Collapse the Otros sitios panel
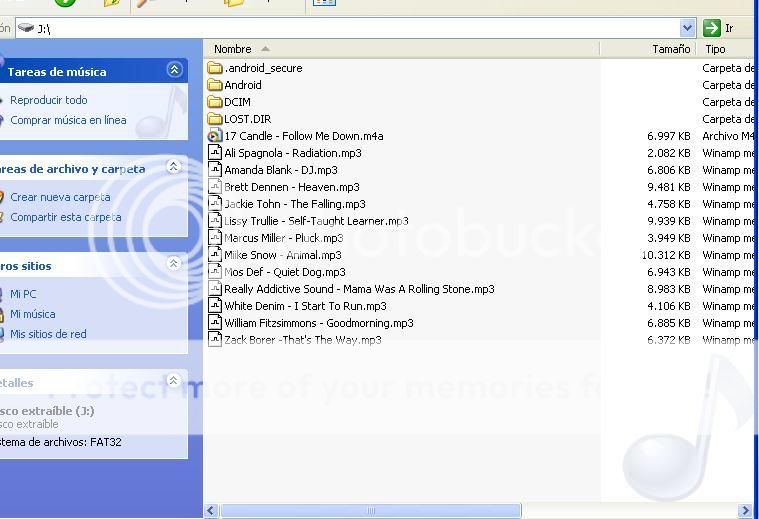Screen dimensions: 759x519 pos(174,264)
